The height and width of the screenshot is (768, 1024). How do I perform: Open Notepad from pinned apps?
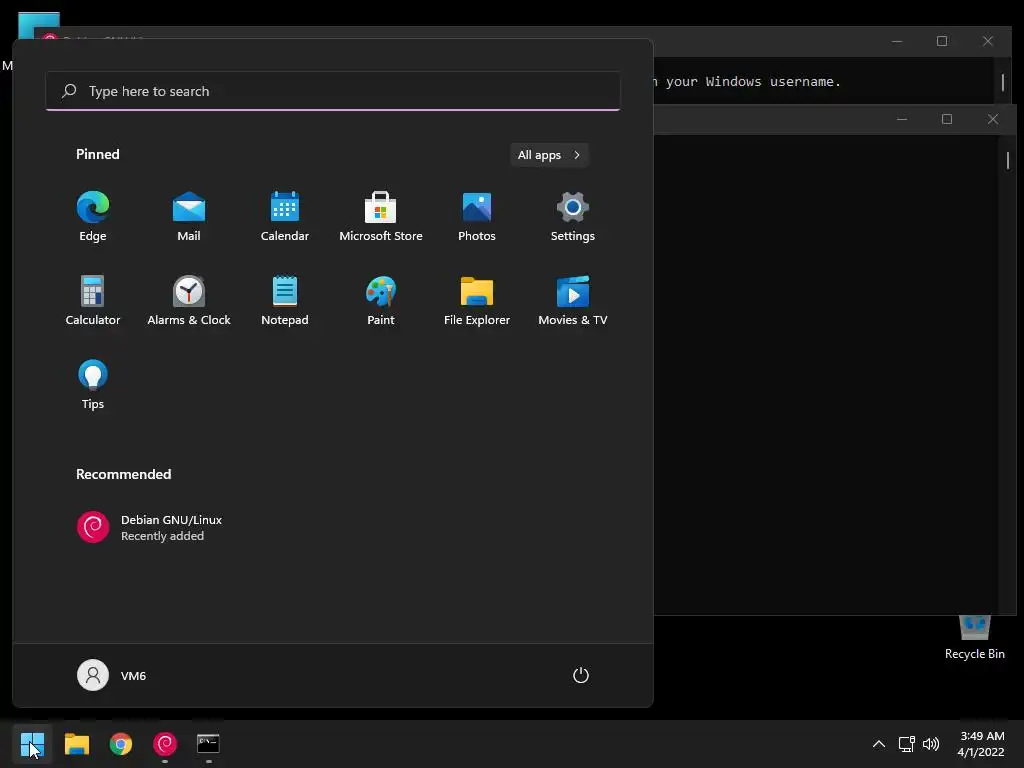[x=285, y=300]
